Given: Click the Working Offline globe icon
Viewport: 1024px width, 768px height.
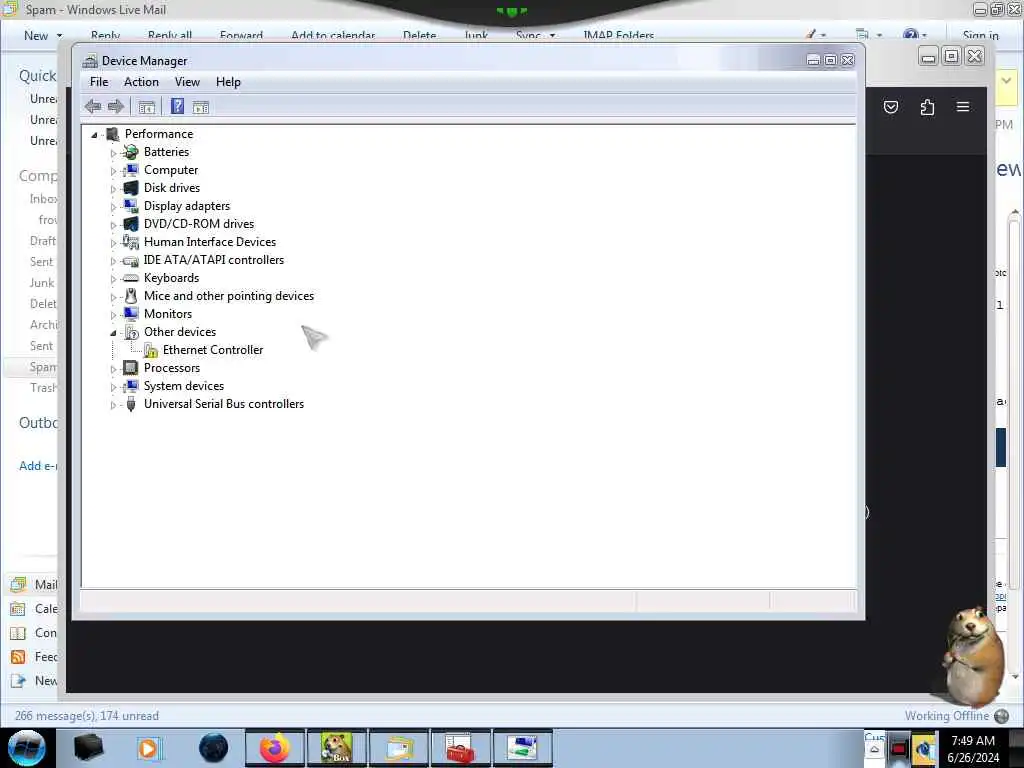Looking at the screenshot, I should pyautogui.click(x=1001, y=716).
